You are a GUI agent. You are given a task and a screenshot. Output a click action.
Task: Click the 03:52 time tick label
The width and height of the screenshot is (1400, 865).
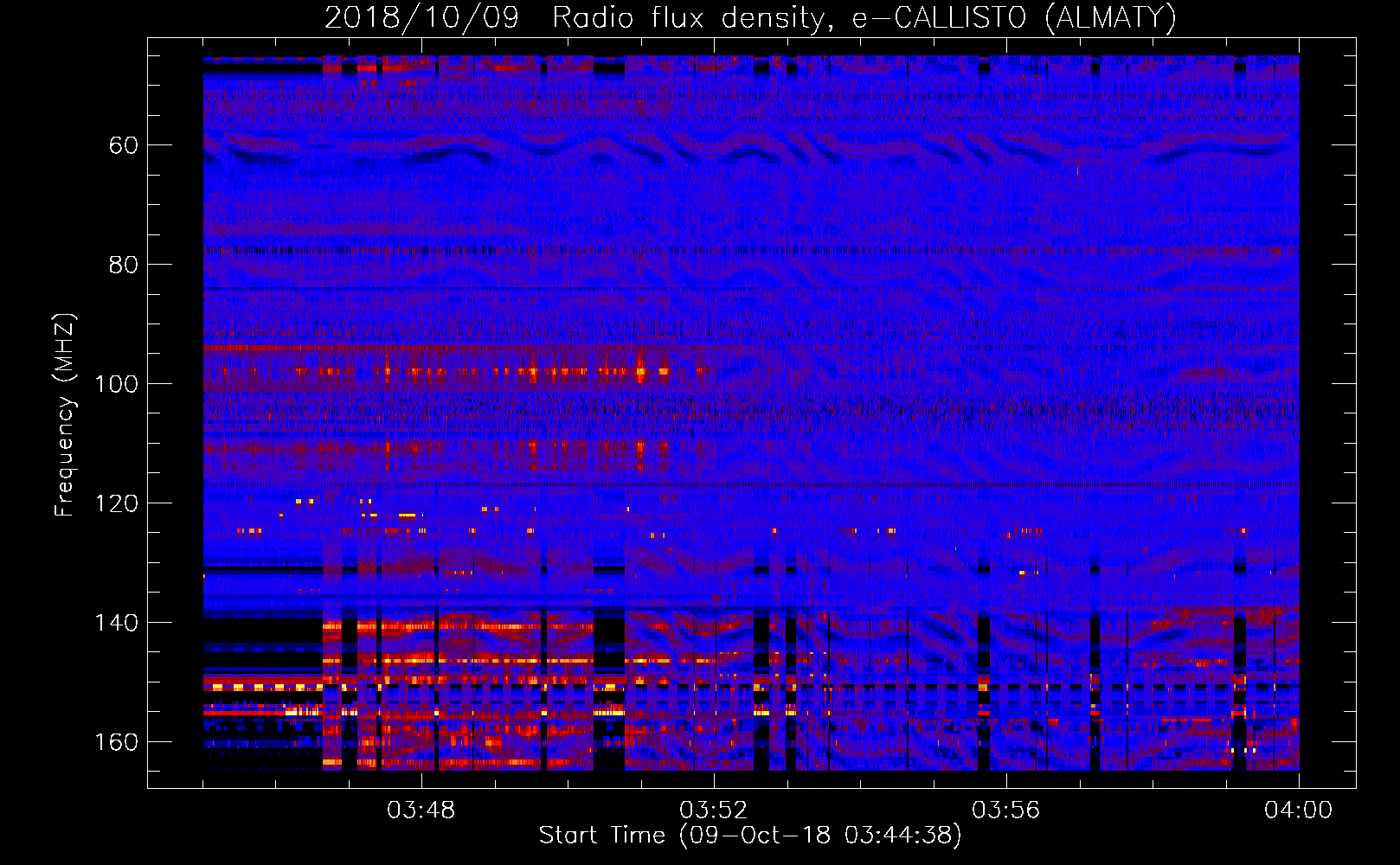point(714,811)
